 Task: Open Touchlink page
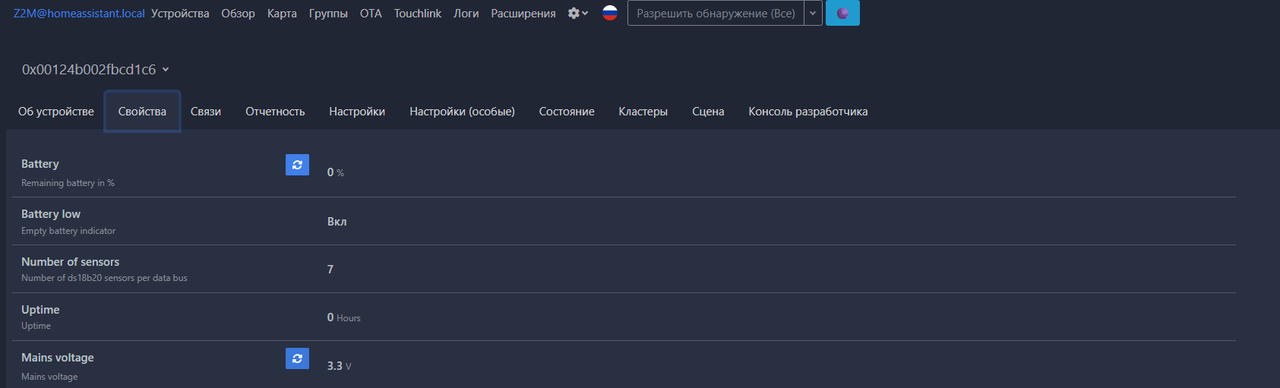pyautogui.click(x=418, y=14)
